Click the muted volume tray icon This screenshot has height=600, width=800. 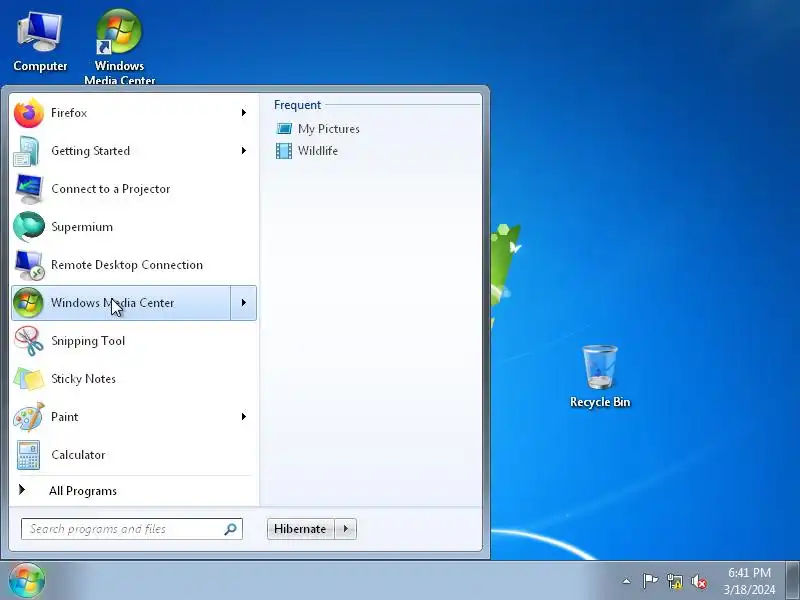pyautogui.click(x=699, y=581)
